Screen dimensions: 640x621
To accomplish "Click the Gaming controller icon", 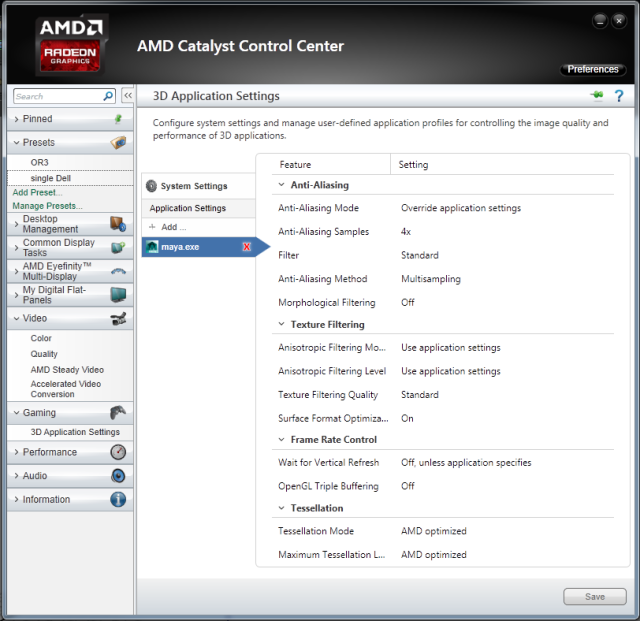I will pyautogui.click(x=118, y=413).
